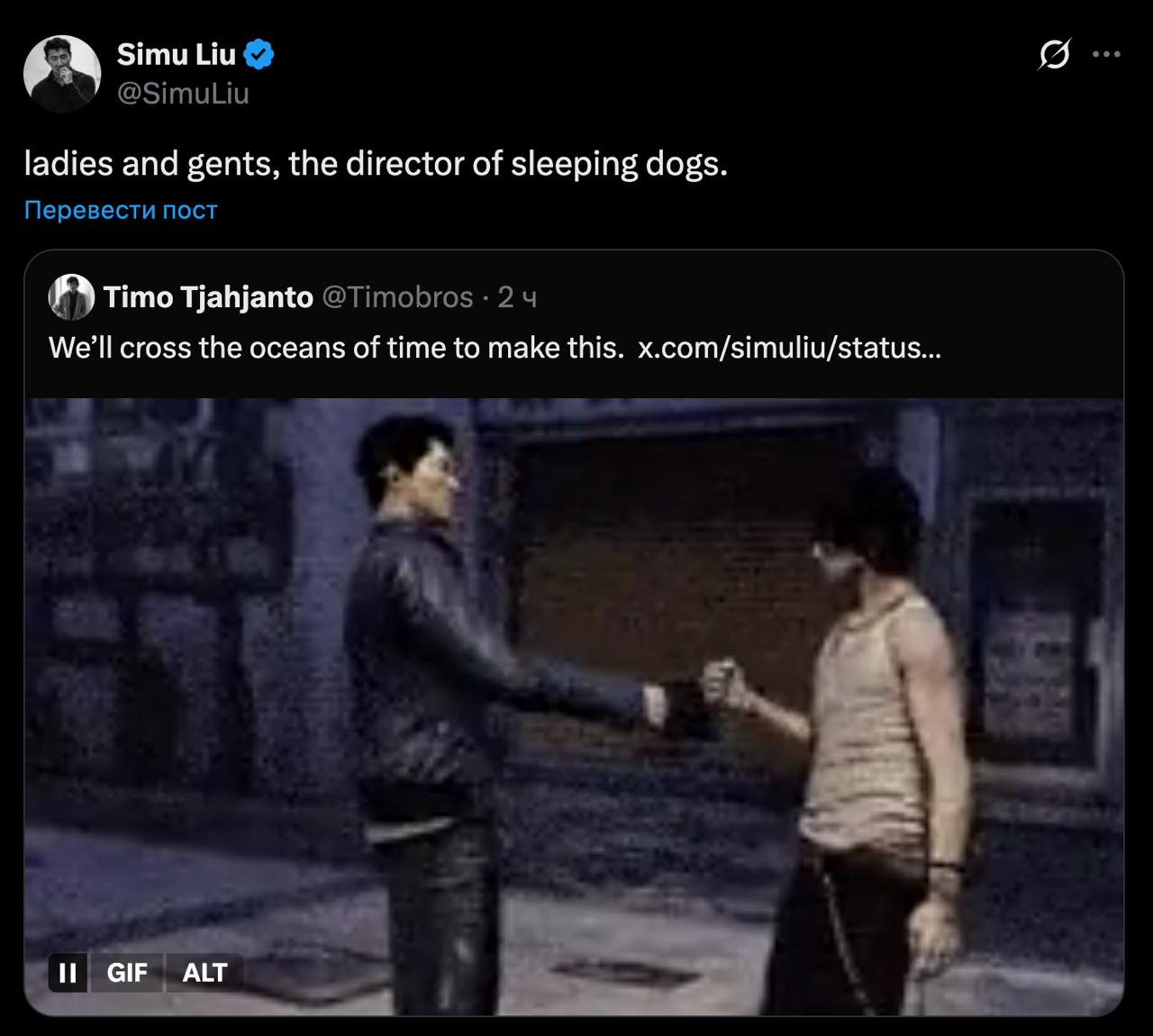Open the @SimuLiu handle link

coord(183,94)
